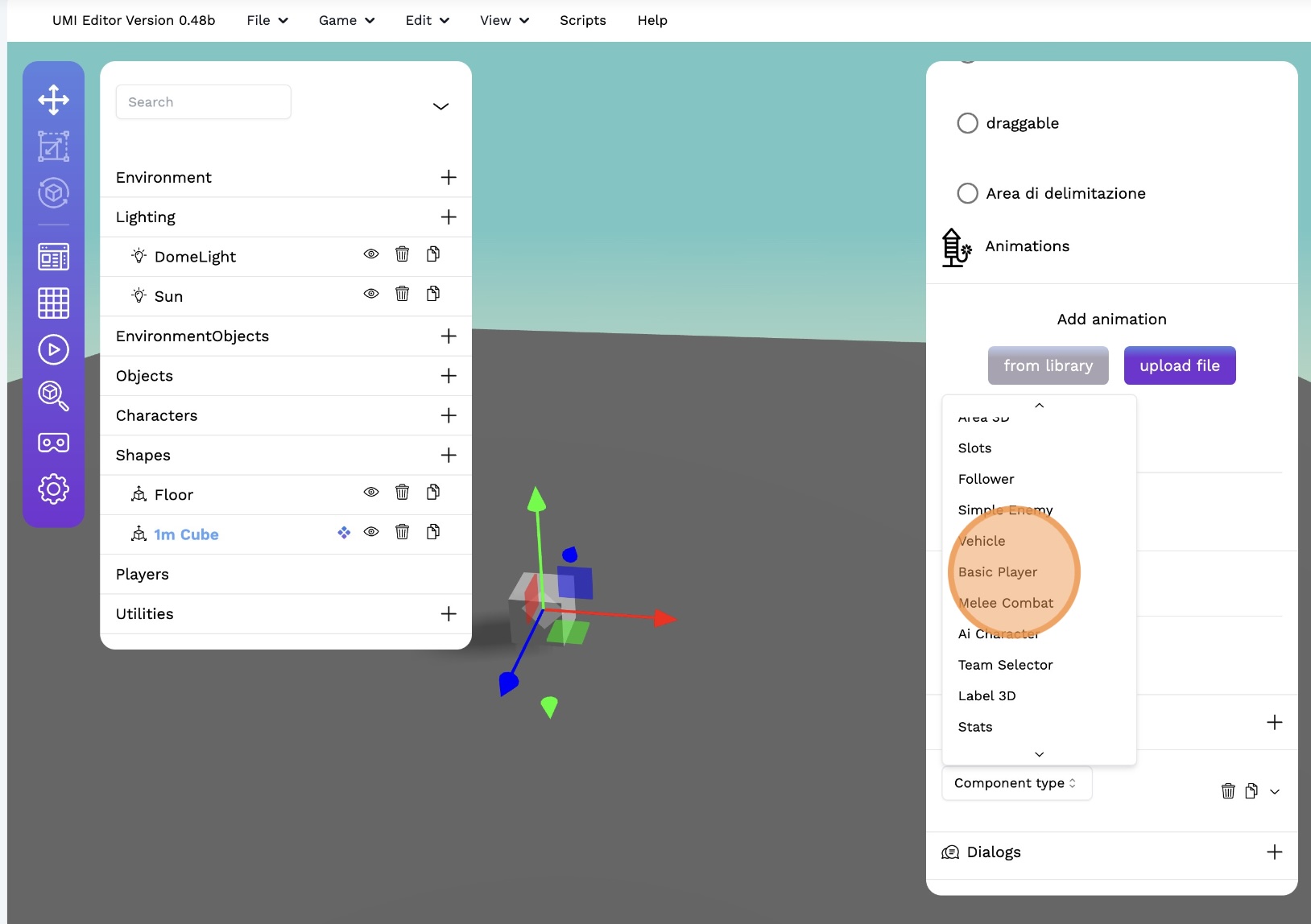Click the upload file button
1311x924 pixels.
click(x=1179, y=365)
